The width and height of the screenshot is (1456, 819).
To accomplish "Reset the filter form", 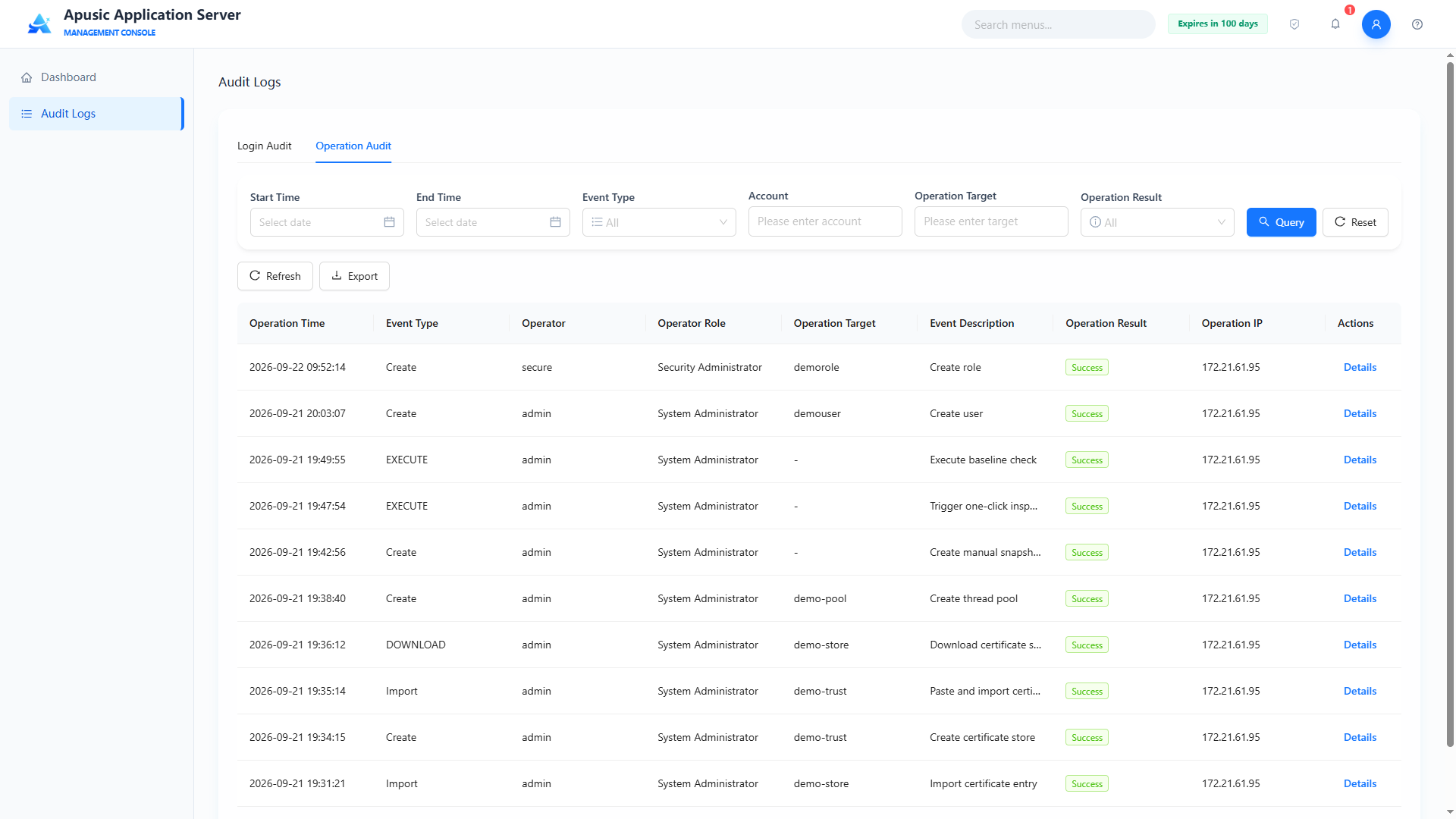I will coord(1355,222).
